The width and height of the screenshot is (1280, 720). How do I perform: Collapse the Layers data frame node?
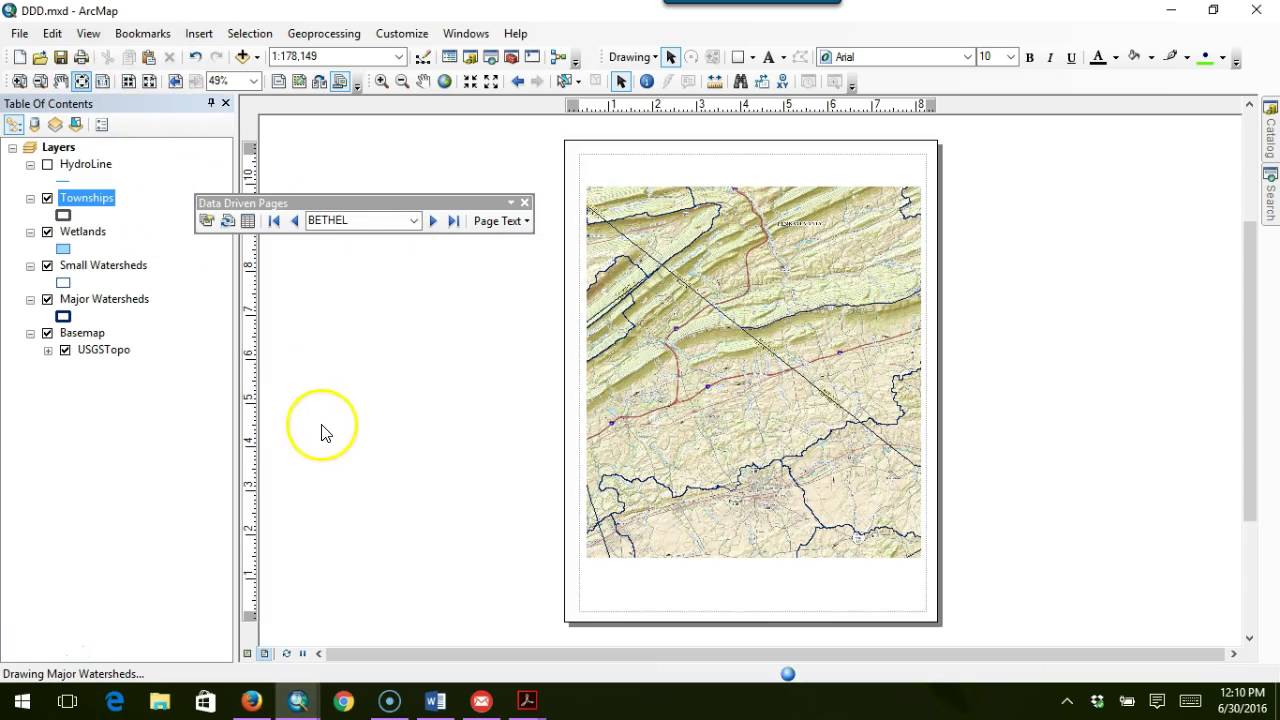click(12, 148)
